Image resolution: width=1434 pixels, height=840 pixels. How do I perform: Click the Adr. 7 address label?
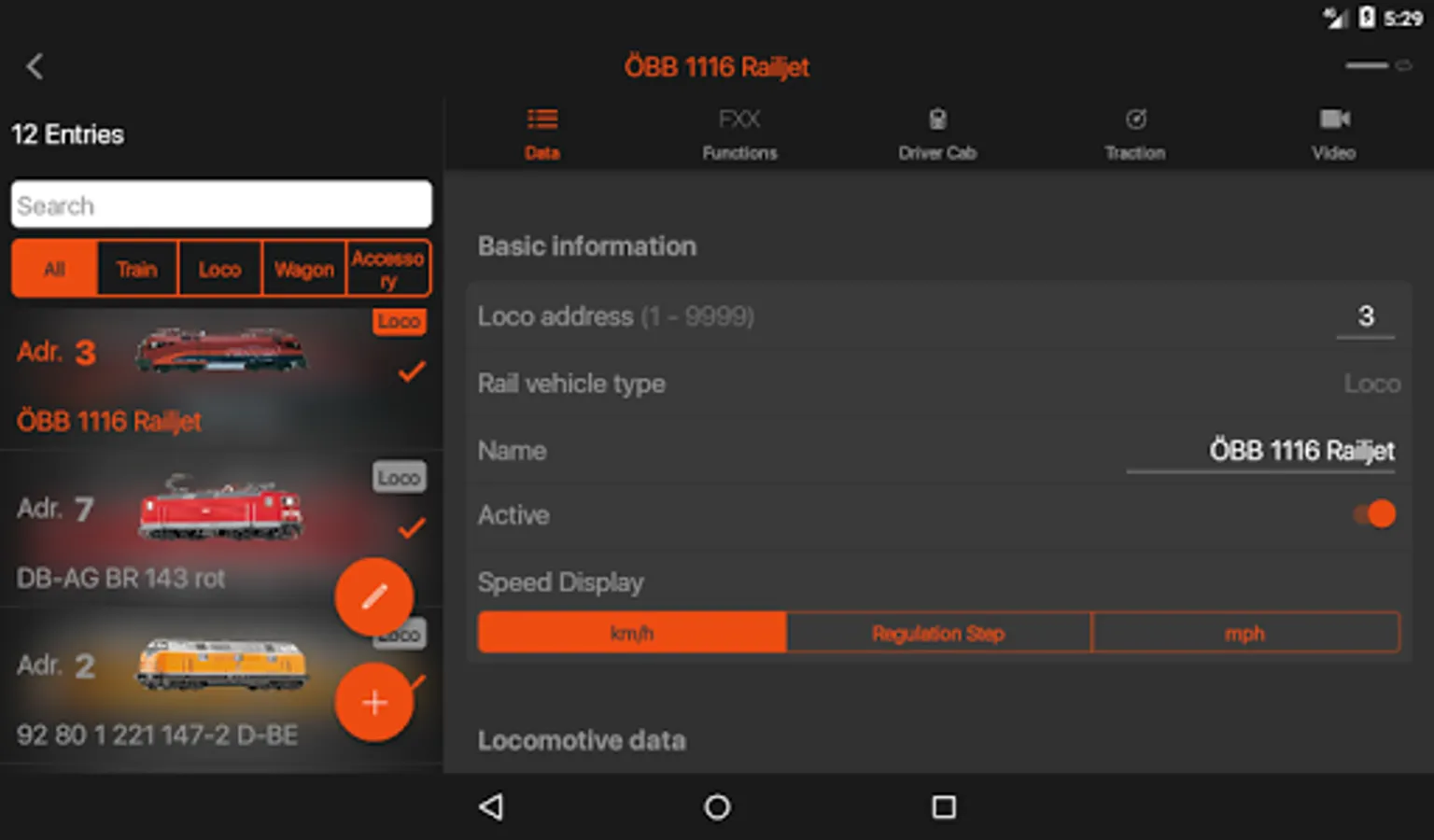[55, 510]
